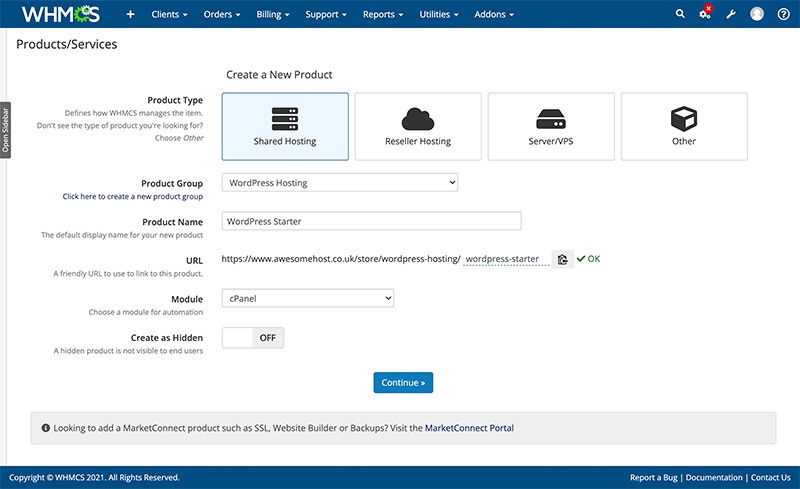The width and height of the screenshot is (800, 489).
Task: Open the Orders menu
Action: tap(222, 14)
